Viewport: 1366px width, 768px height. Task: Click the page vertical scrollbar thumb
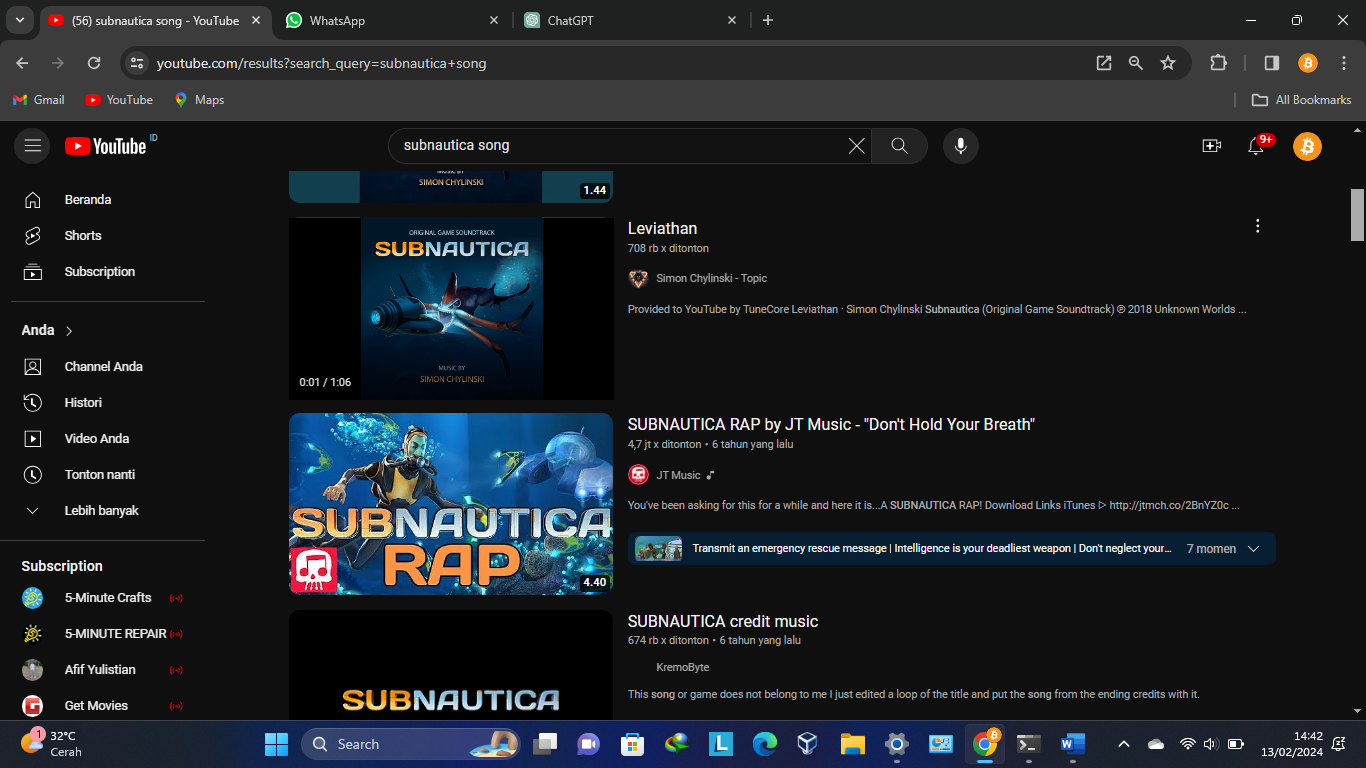click(1357, 215)
